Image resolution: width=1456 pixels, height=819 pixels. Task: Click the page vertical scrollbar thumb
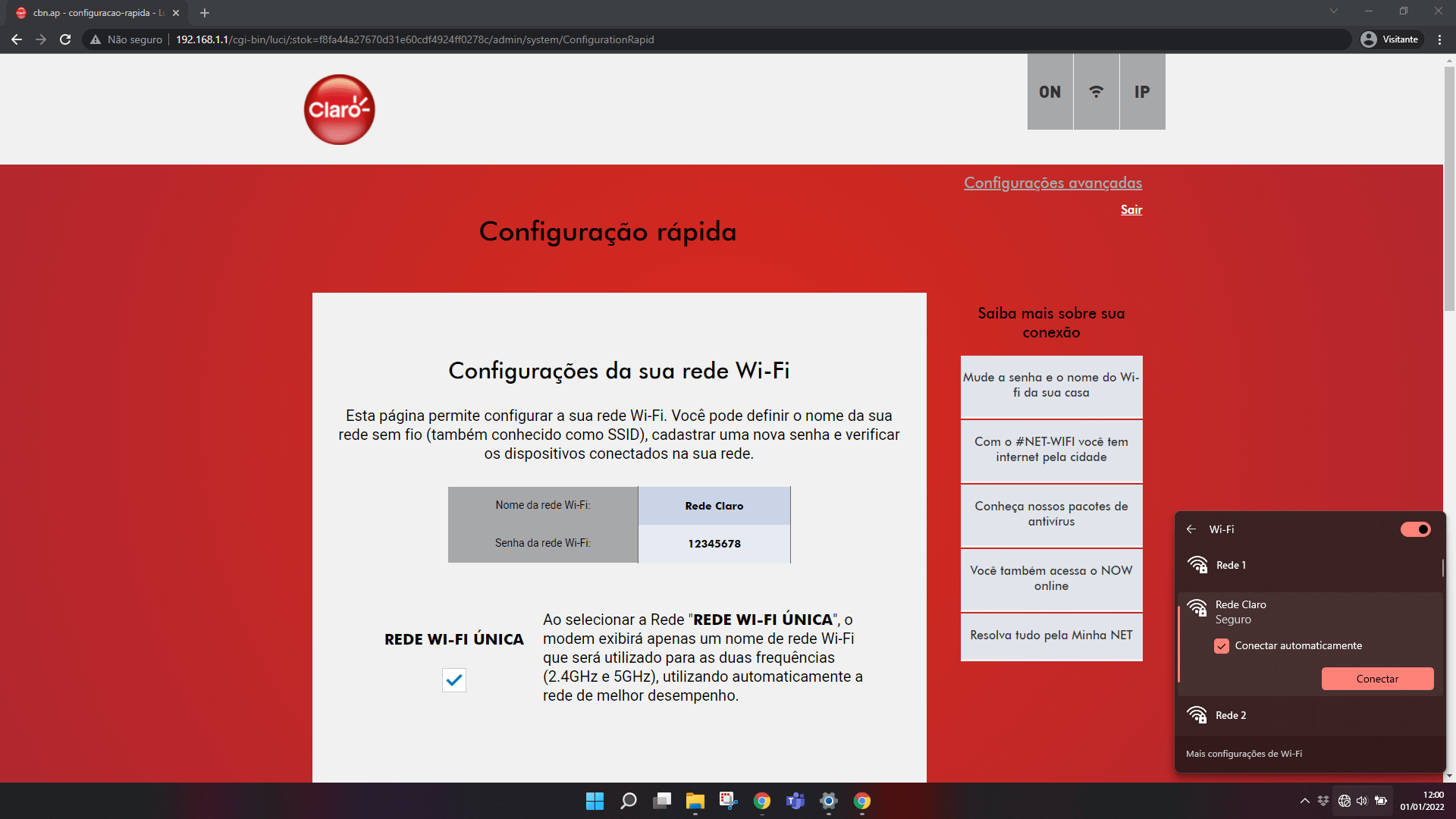coord(1449,190)
